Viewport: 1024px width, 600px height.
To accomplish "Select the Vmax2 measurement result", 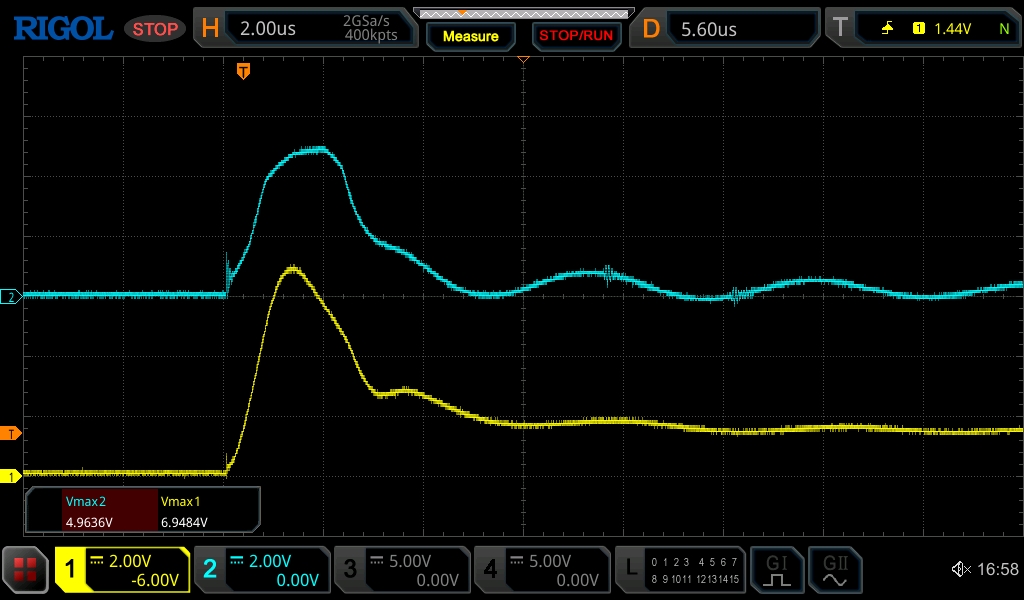I will point(88,511).
